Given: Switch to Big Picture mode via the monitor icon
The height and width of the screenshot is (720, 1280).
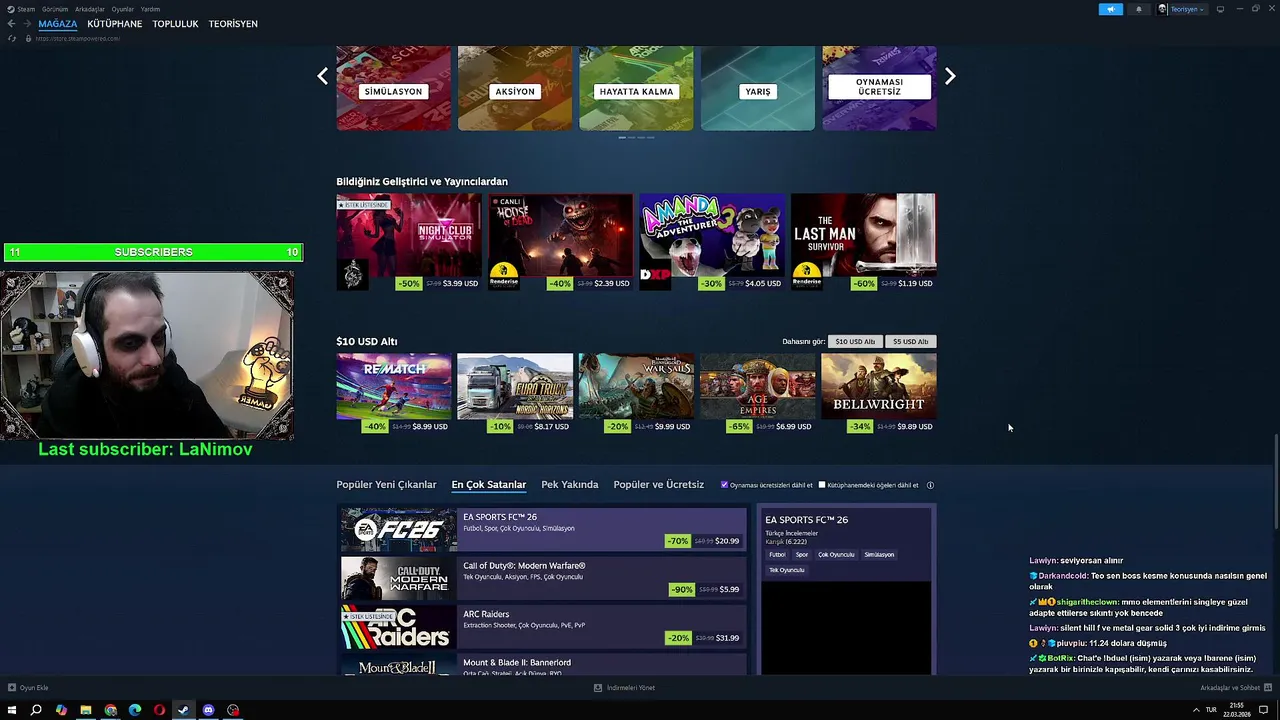Looking at the screenshot, I should coord(1220,9).
